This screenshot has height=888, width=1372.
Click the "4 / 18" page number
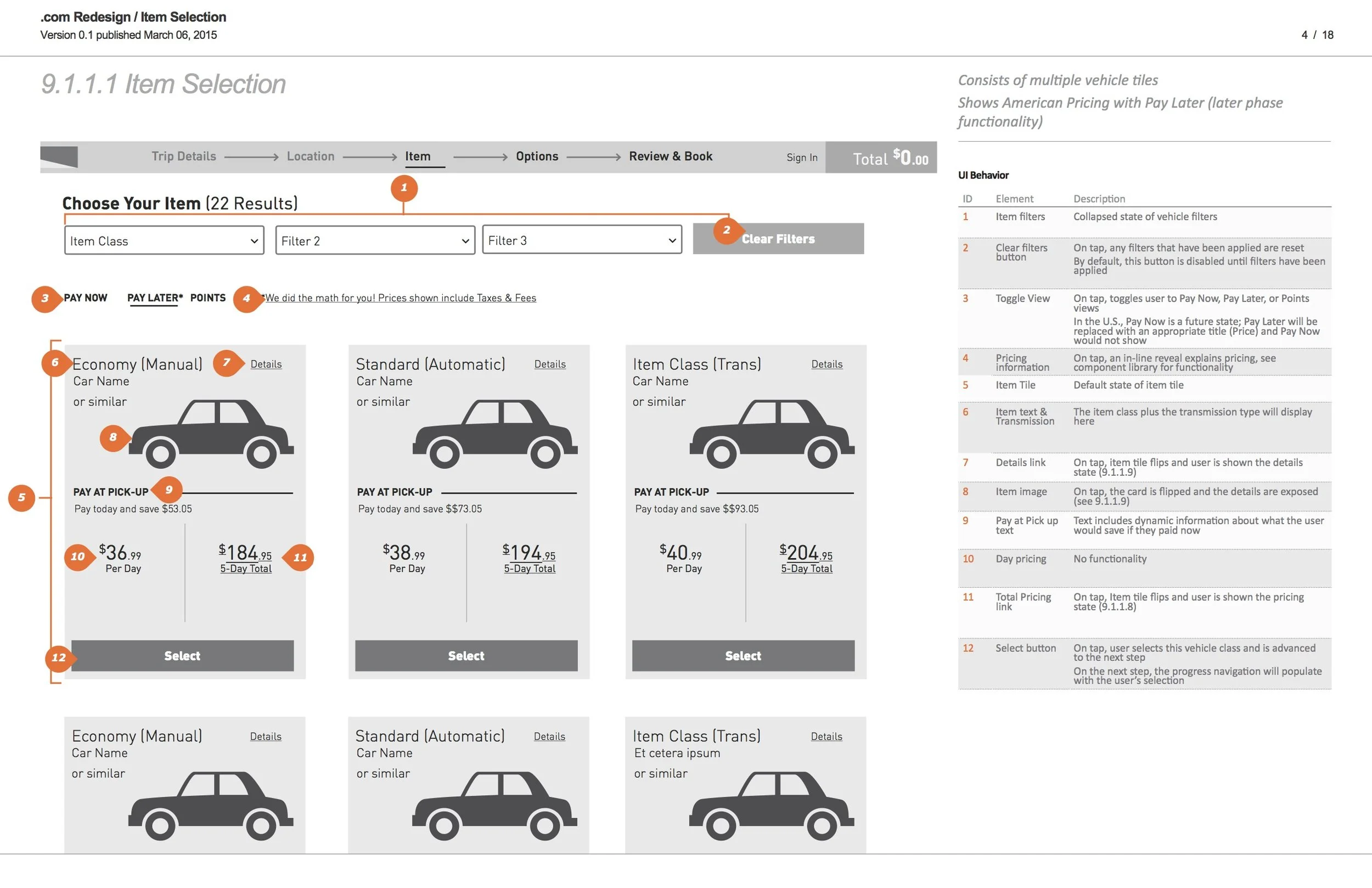click(x=1317, y=35)
